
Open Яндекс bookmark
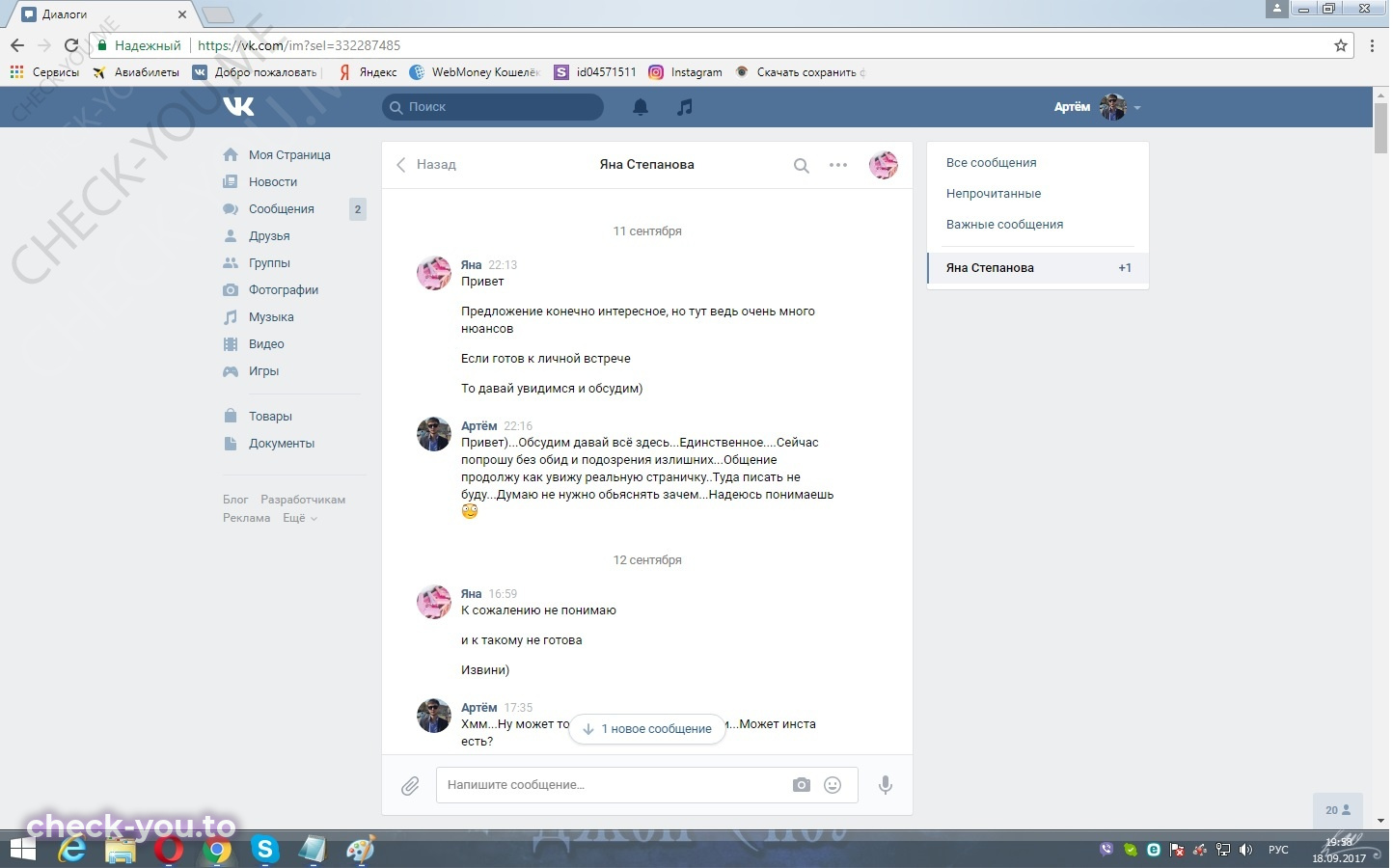(x=368, y=72)
